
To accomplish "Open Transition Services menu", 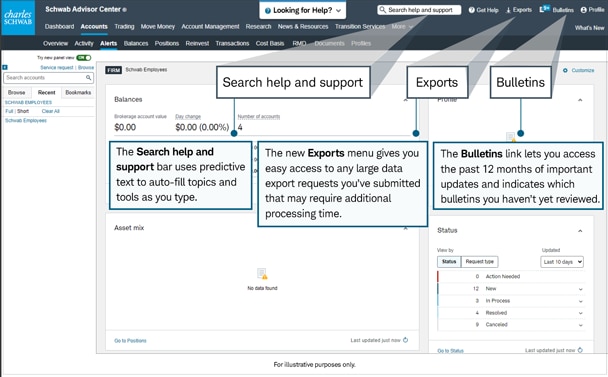I will [360, 26].
